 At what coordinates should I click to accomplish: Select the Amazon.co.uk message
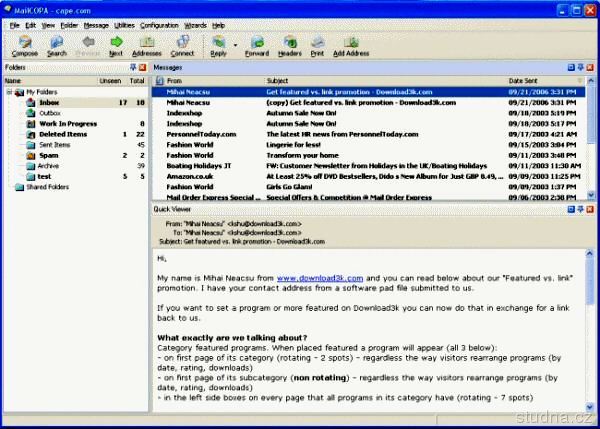click(369, 176)
